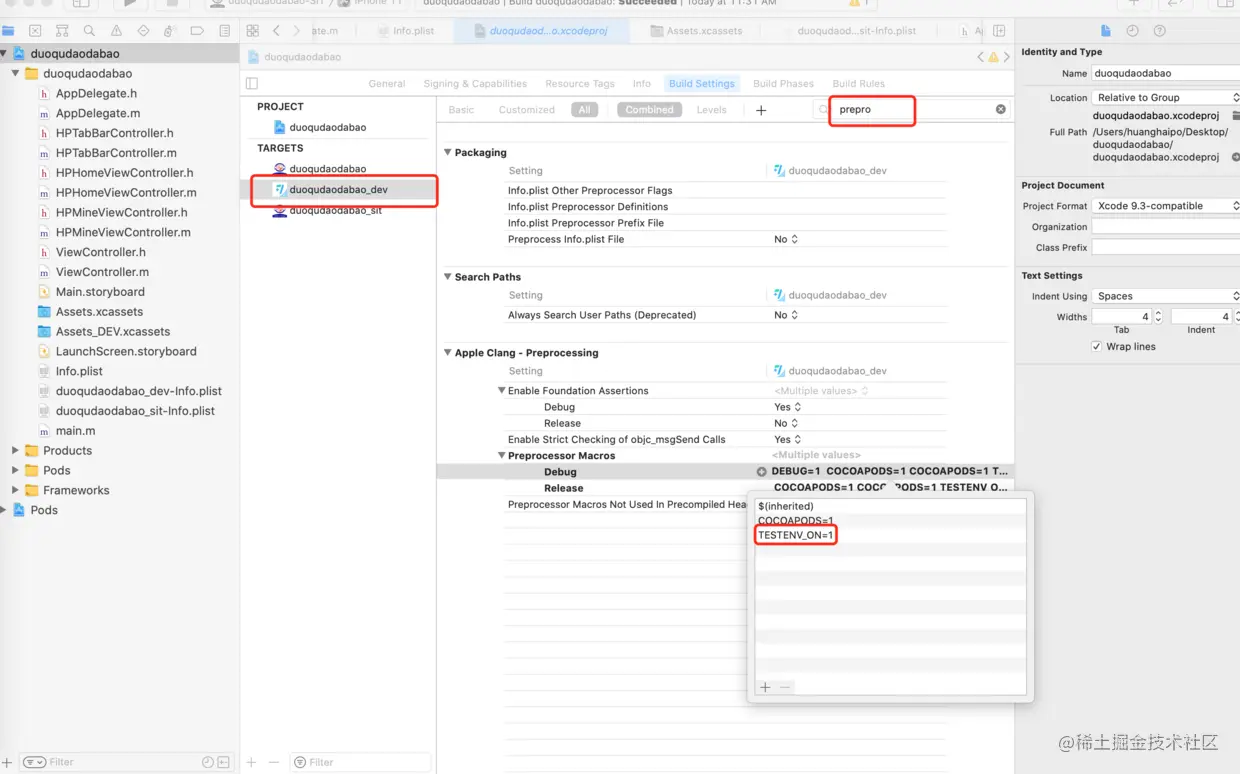This screenshot has width=1240, height=774.
Task: Show the Symbol navigator
Action: (62, 31)
